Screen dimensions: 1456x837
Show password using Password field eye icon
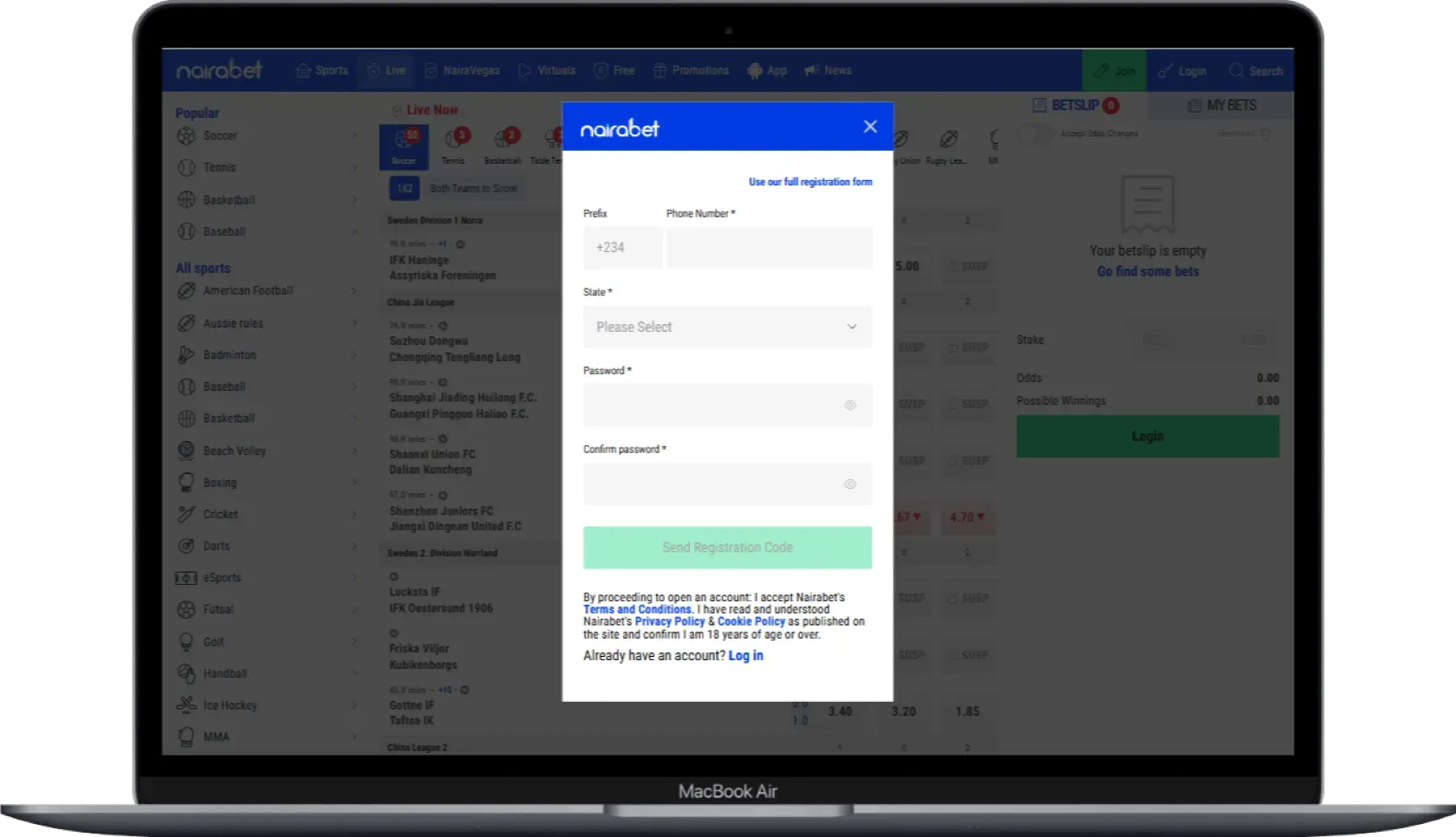pyautogui.click(x=850, y=406)
